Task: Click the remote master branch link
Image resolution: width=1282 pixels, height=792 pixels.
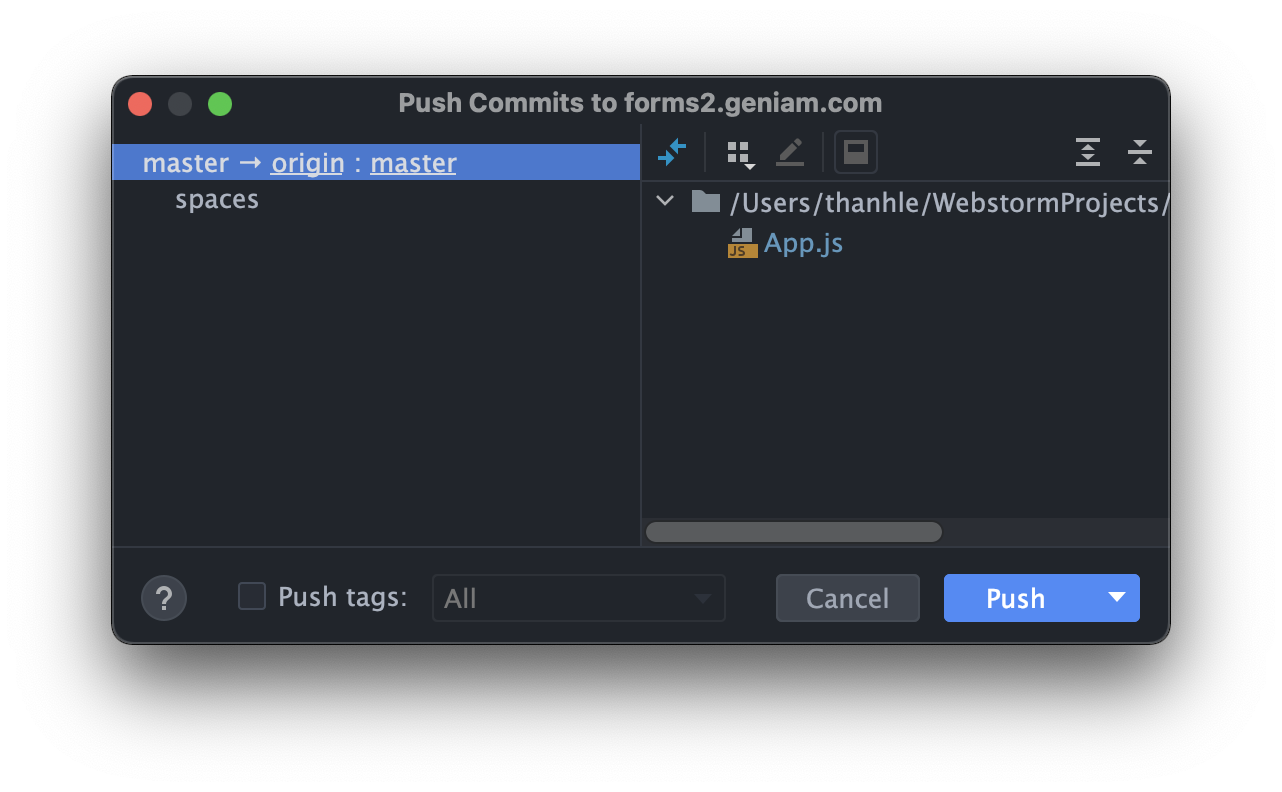Action: [x=413, y=163]
